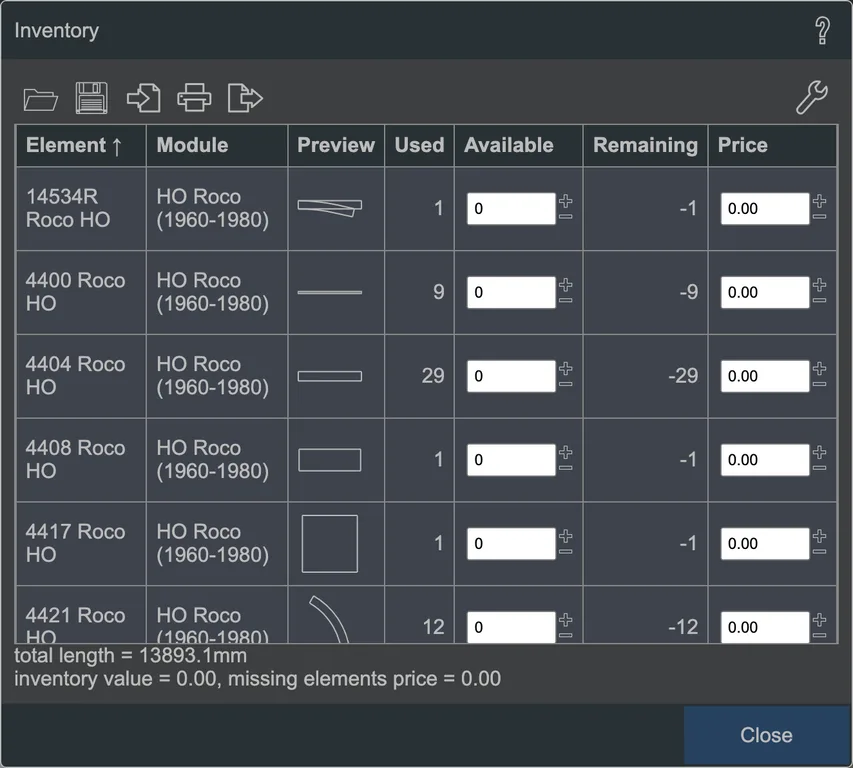The image size is (853, 768).
Task: Decrease price for 4404 Roco HO
Action: (820, 384)
